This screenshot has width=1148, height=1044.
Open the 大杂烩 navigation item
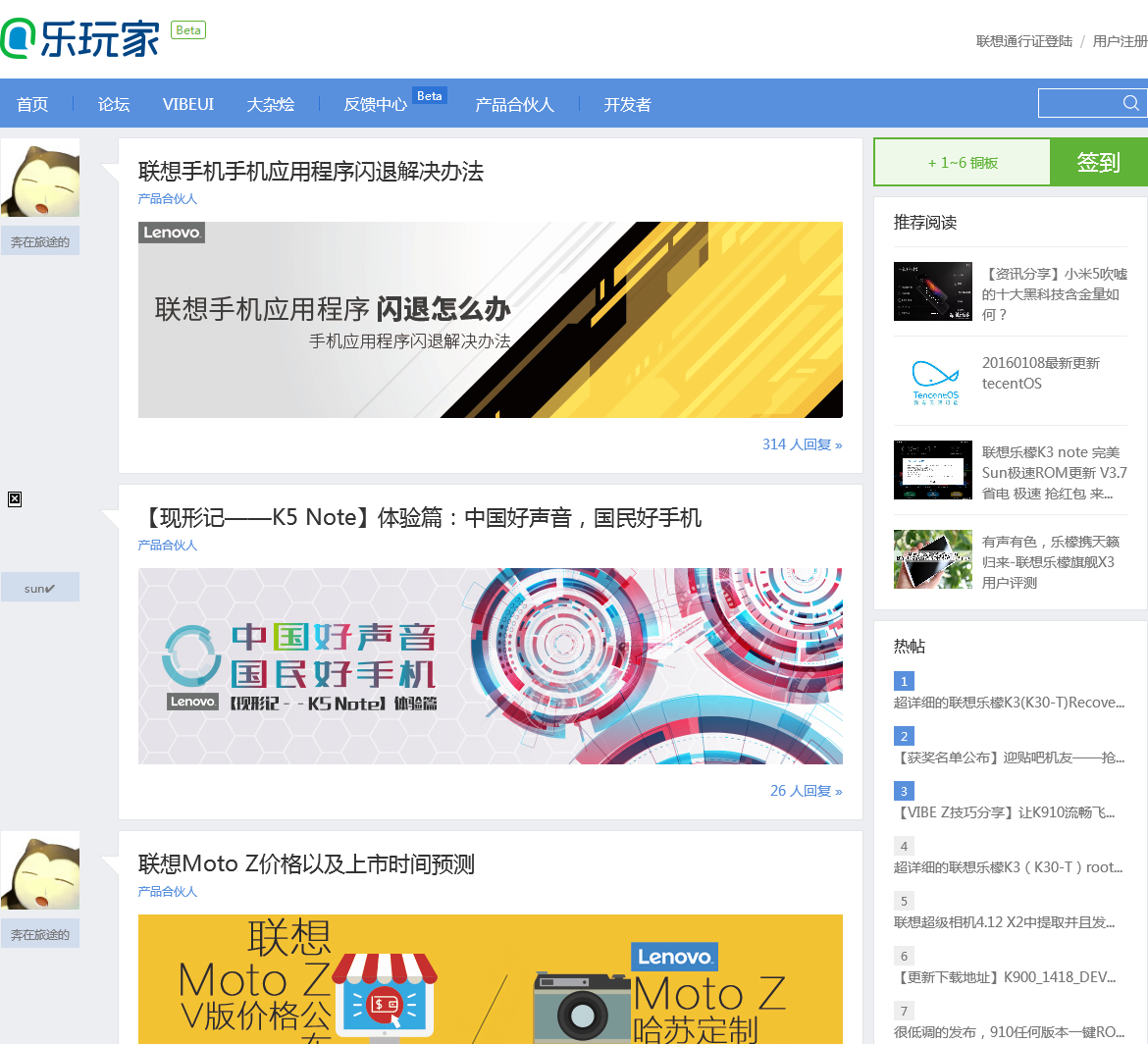(x=270, y=104)
